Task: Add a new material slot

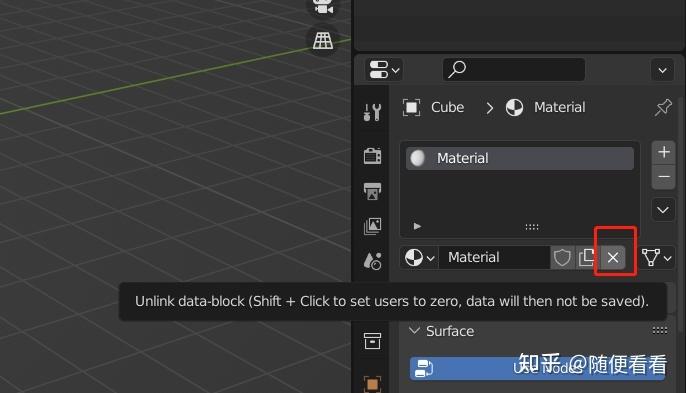Action: [x=663, y=152]
